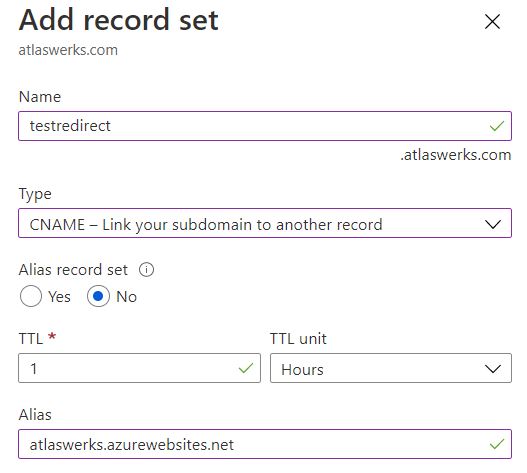The width and height of the screenshot is (527, 473).
Task: Select Yes for Alias record set
Action: click(31, 296)
